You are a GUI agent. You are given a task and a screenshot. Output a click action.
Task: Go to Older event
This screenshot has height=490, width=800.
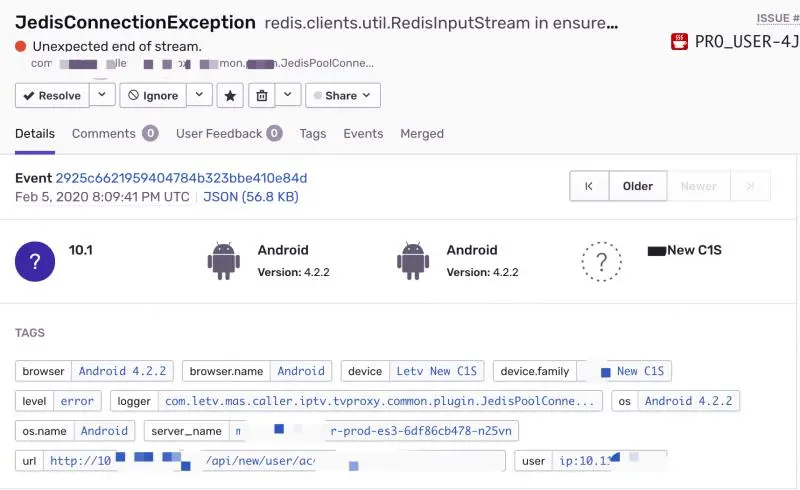click(x=638, y=186)
